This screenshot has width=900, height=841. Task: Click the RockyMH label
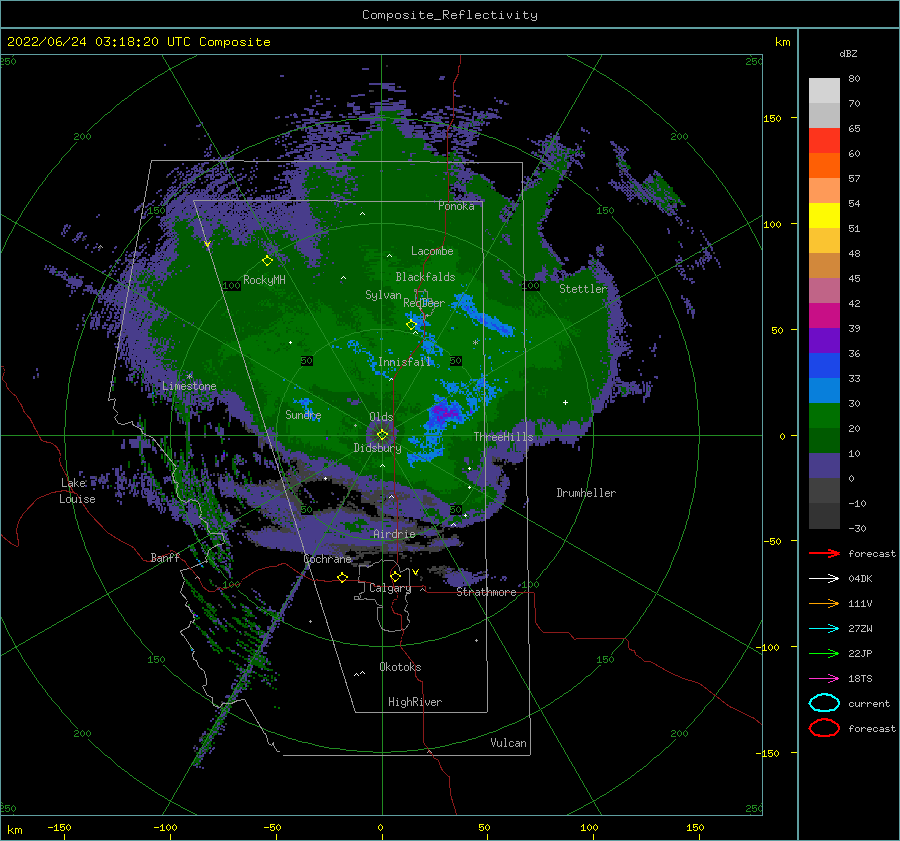coord(264,280)
